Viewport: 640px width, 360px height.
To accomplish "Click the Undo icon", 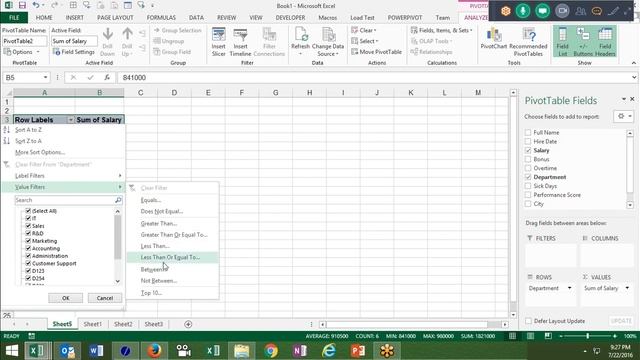I will click(x=36, y=6).
